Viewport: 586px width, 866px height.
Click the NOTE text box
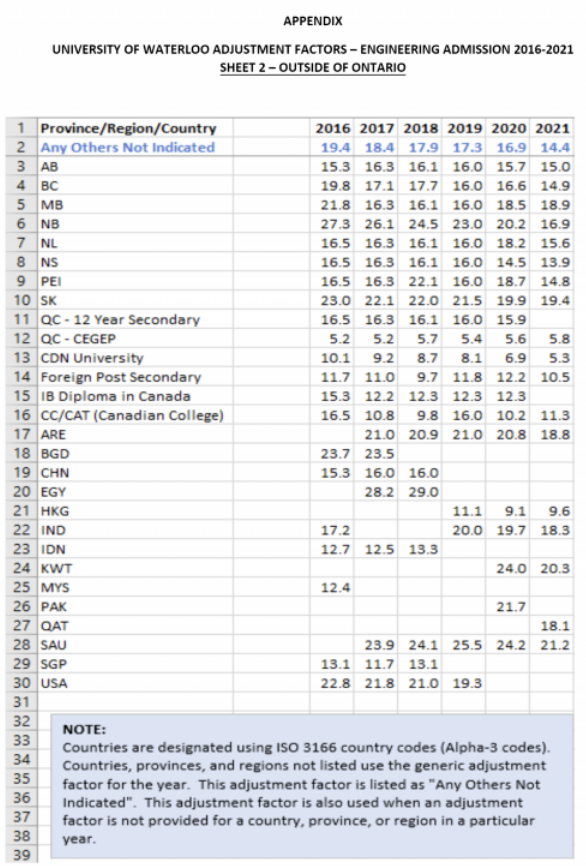pyautogui.click(x=312, y=786)
